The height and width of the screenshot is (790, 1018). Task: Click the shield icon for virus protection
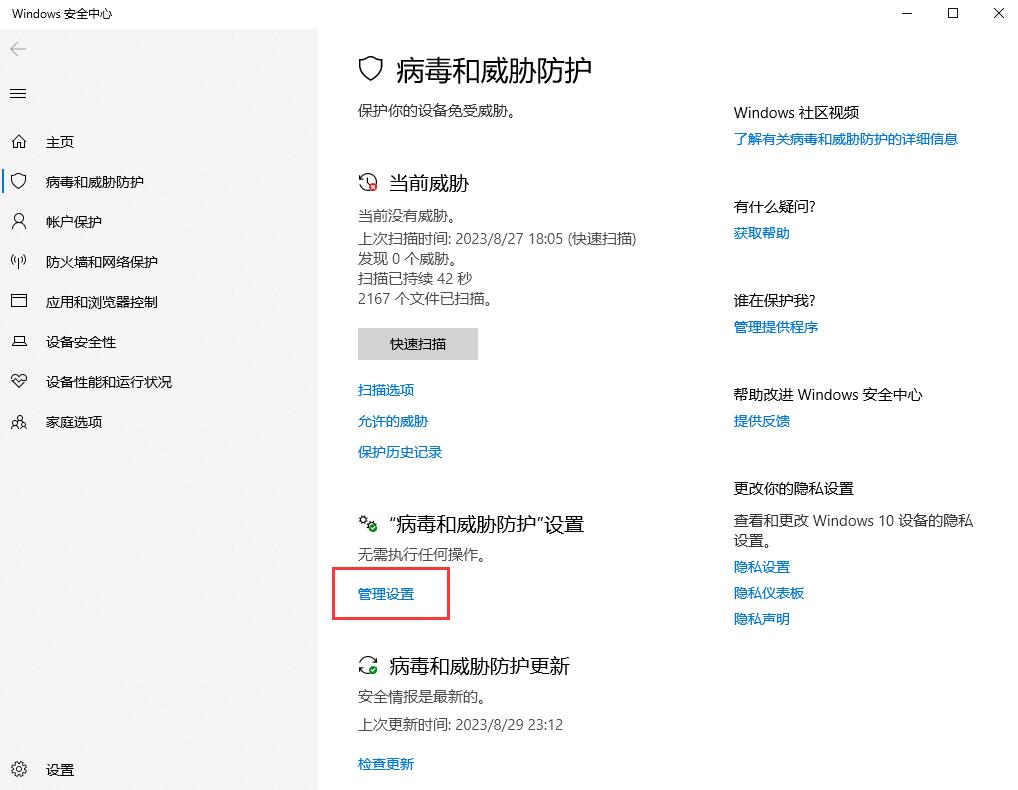pyautogui.click(x=19, y=182)
